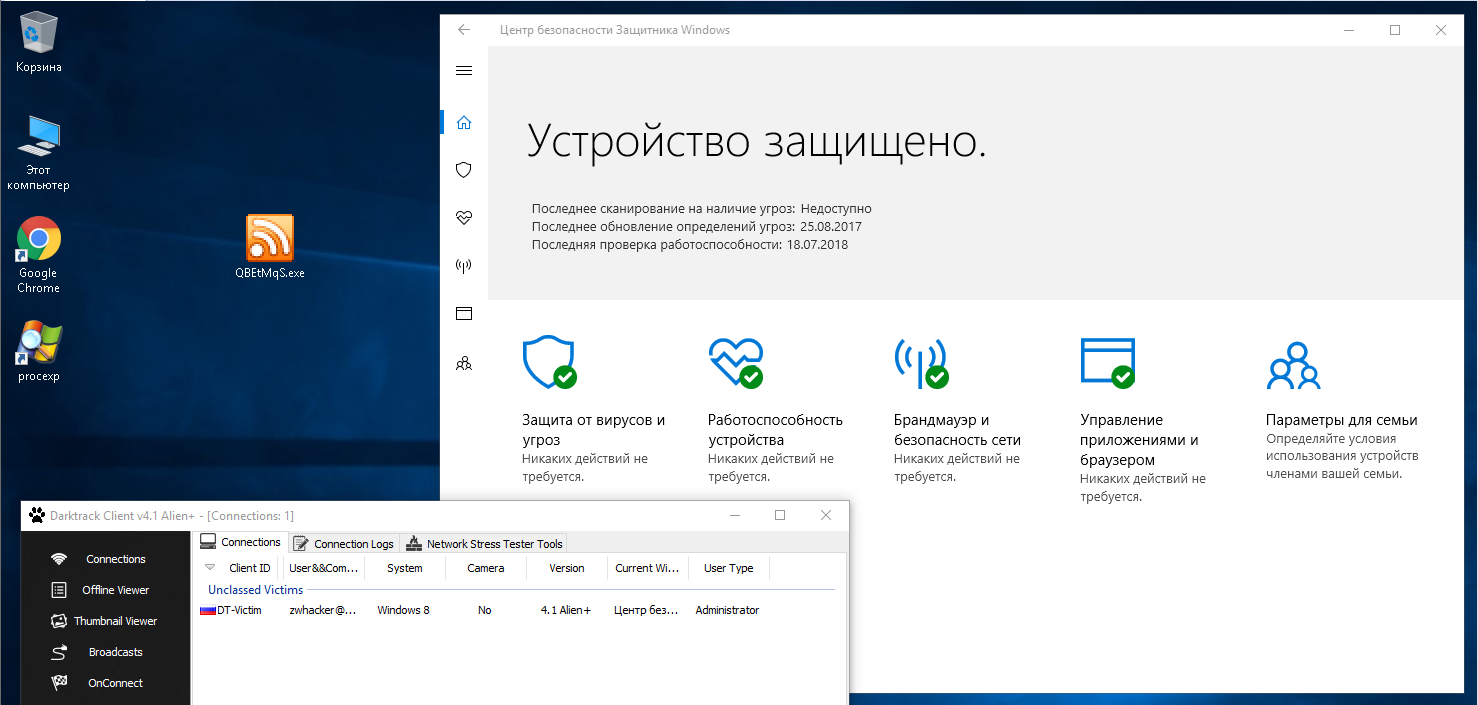The image size is (1478, 705).
Task: Collapse the Unclassed Victims group
Action: (255, 590)
